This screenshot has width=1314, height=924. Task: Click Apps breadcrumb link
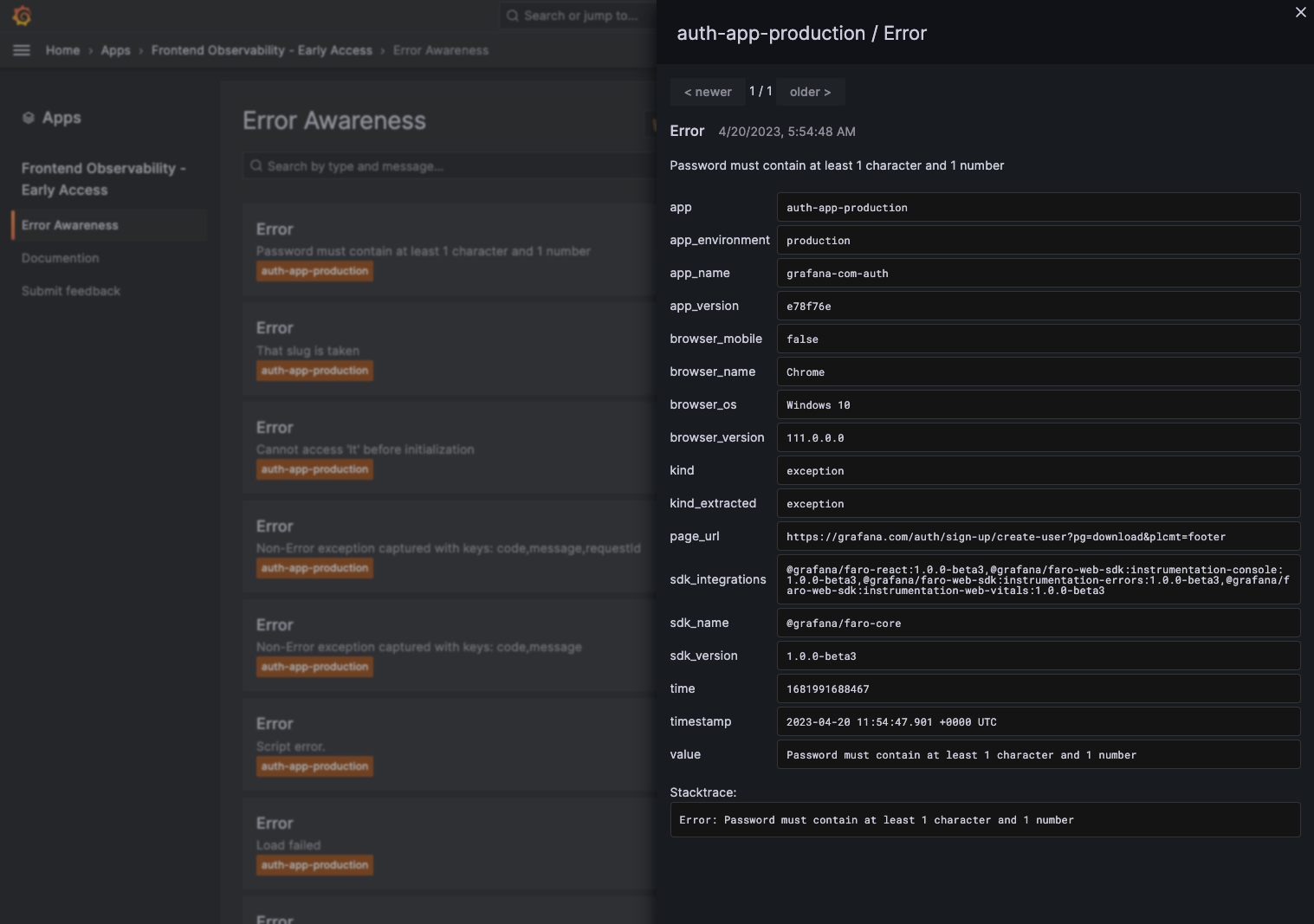point(115,50)
